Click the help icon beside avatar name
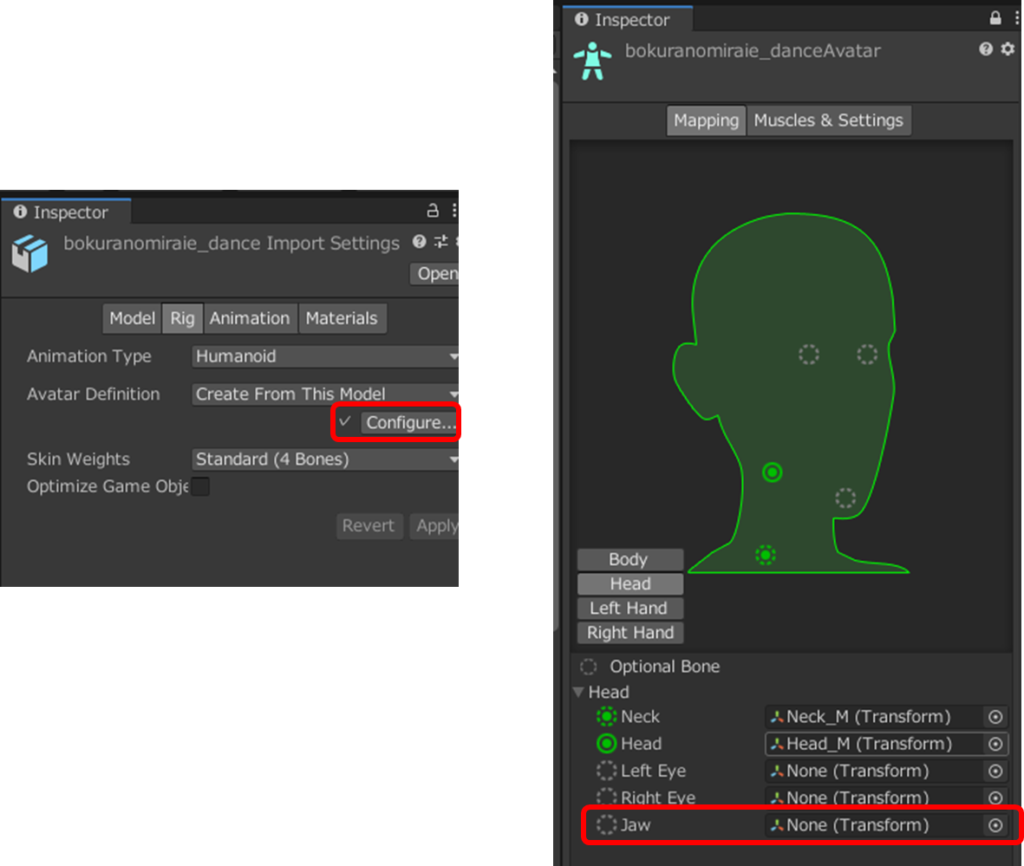The width and height of the screenshot is (1024, 866). pos(986,49)
